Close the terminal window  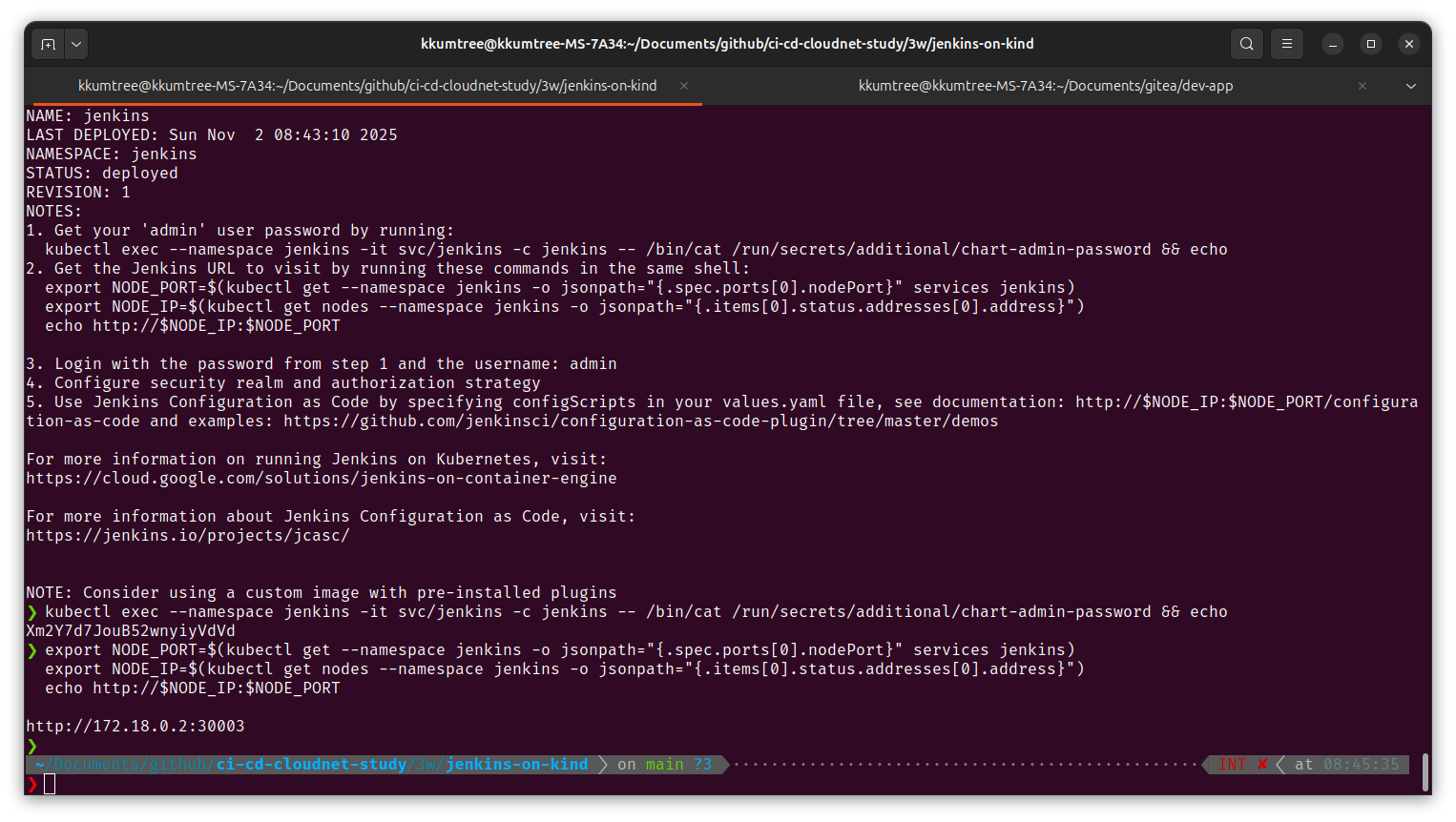pos(1409,44)
